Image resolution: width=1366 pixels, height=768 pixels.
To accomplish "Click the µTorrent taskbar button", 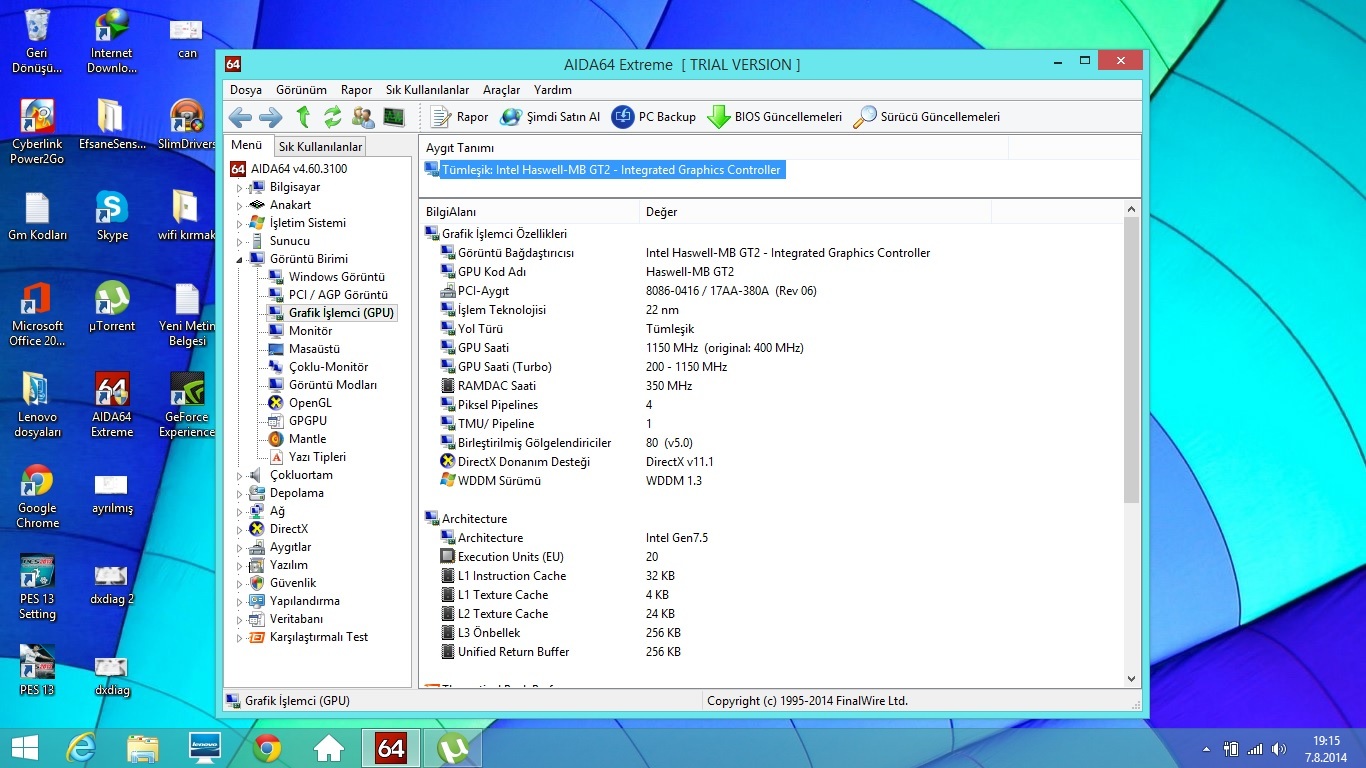I will [453, 748].
